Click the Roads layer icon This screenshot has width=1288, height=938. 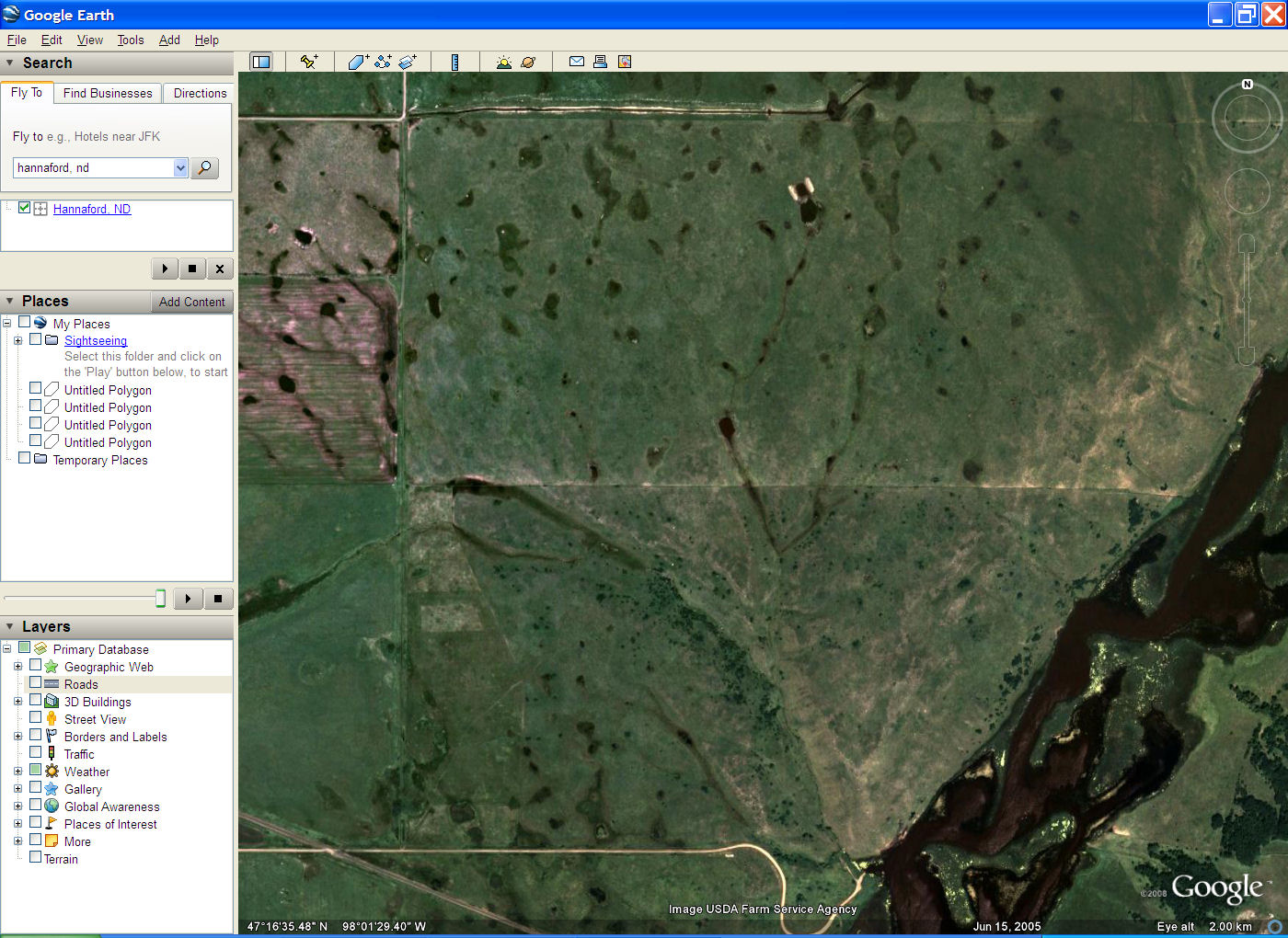click(52, 684)
